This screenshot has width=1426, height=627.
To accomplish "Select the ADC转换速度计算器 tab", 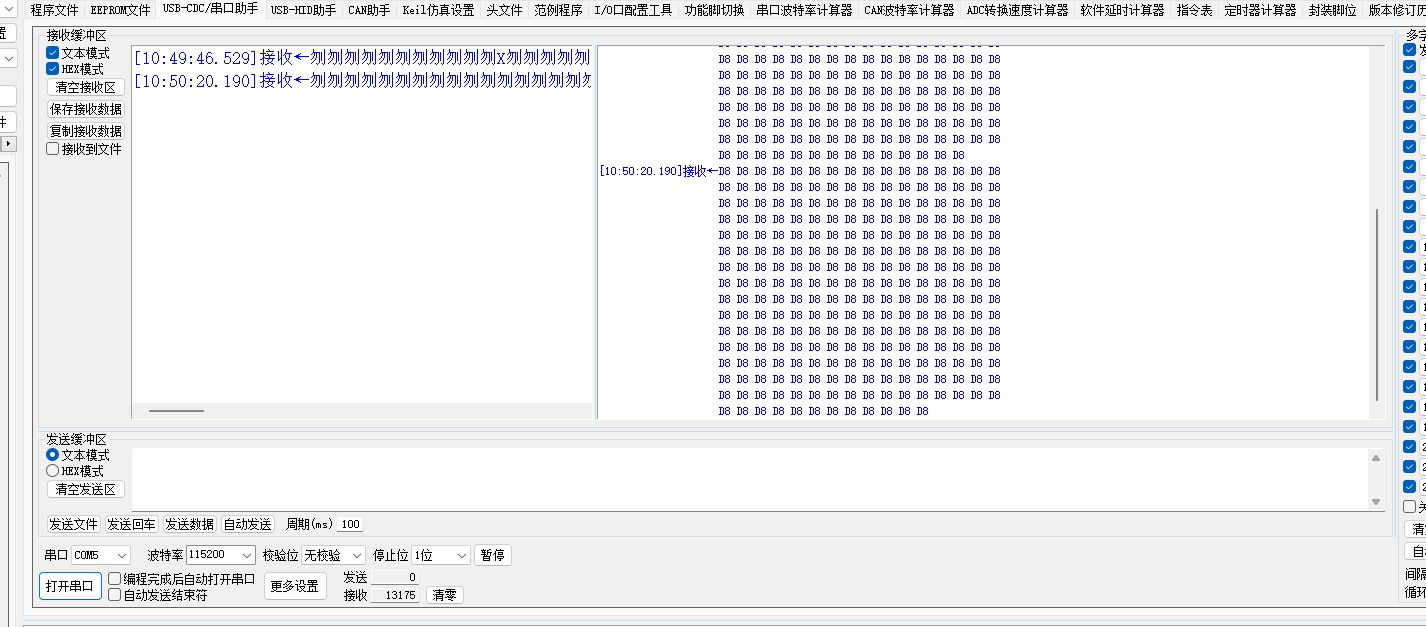I will coord(1017,11).
